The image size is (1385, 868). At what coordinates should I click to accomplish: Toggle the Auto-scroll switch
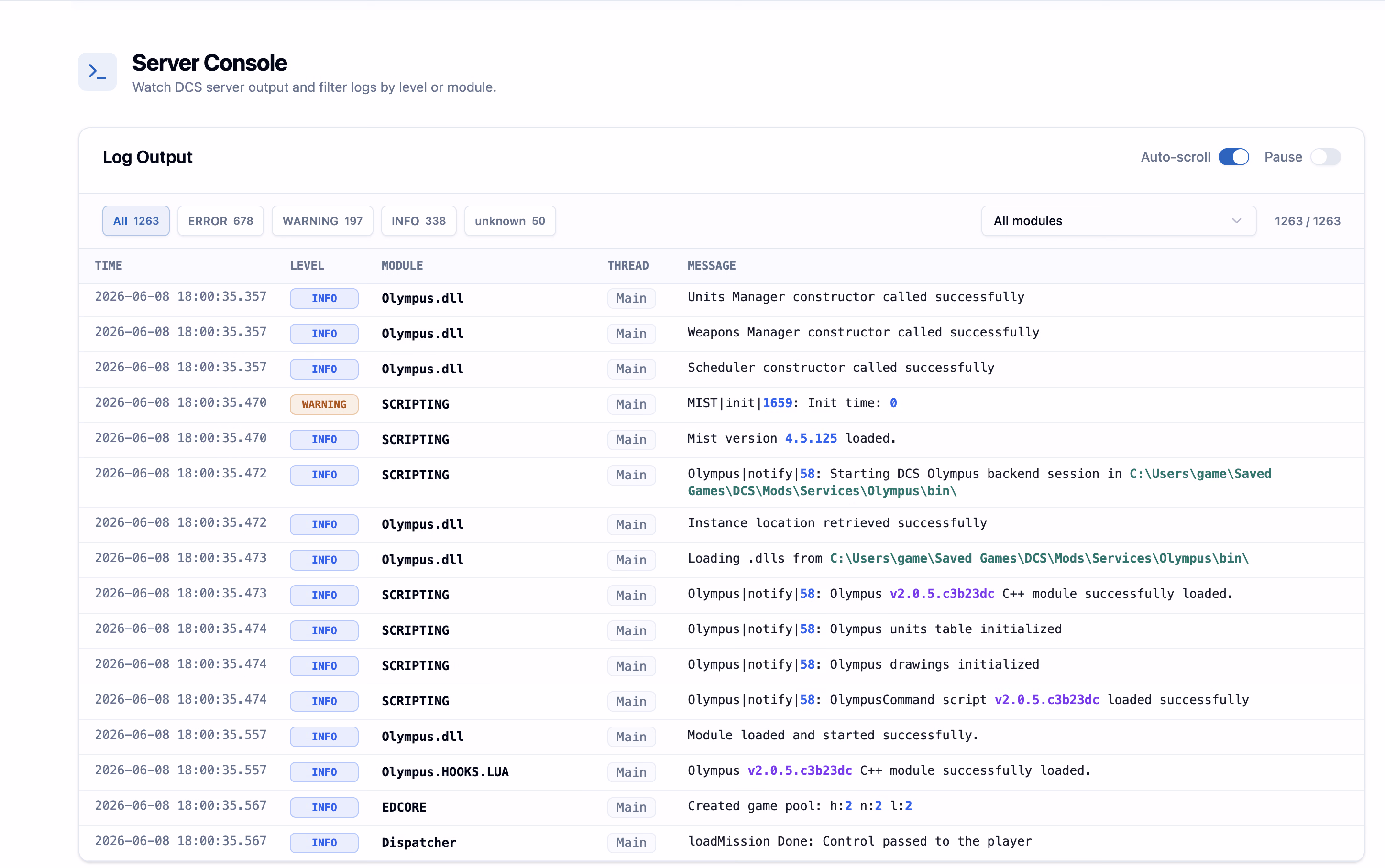(x=1233, y=157)
